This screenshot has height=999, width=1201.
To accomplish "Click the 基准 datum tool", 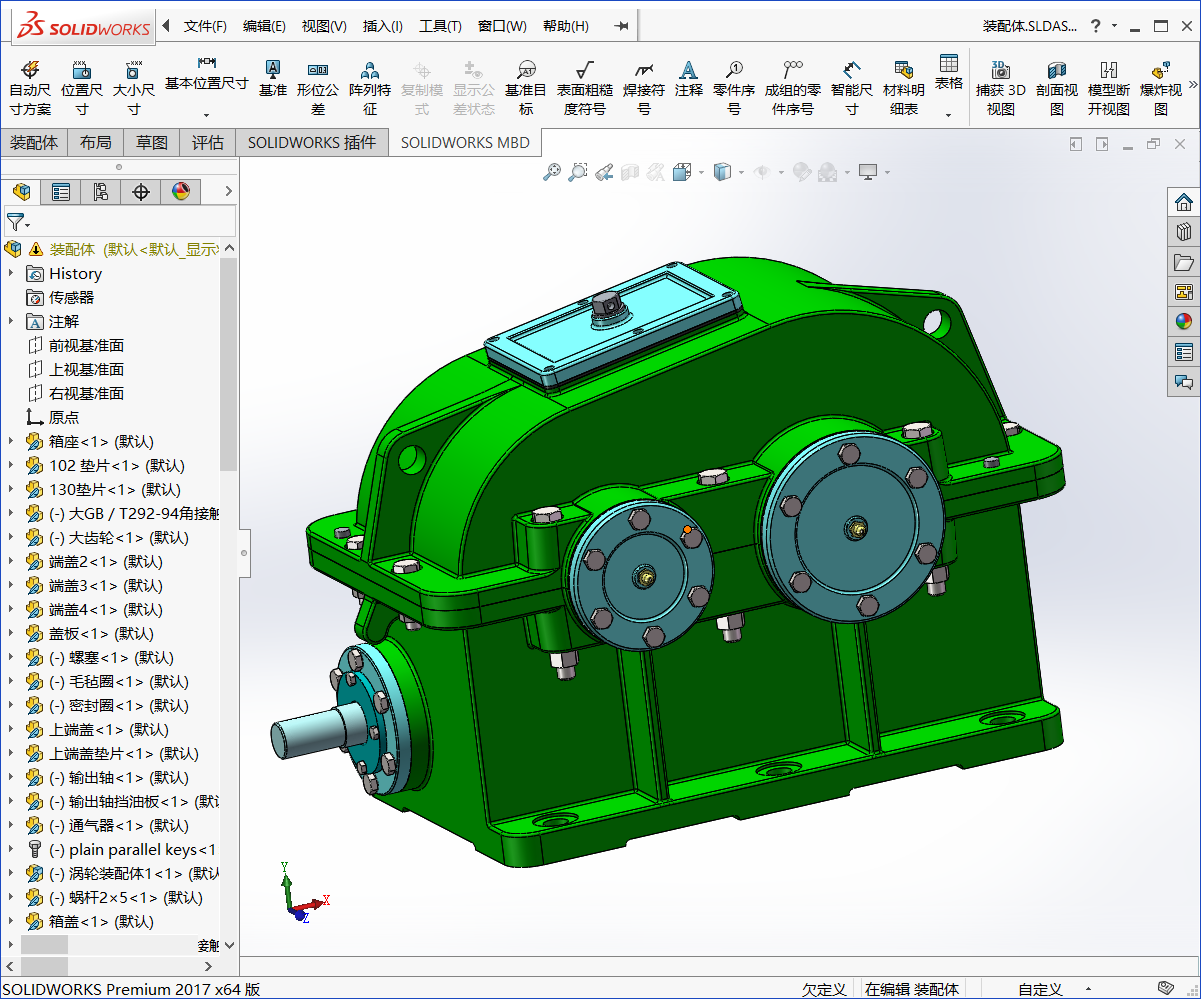I will coord(272,78).
